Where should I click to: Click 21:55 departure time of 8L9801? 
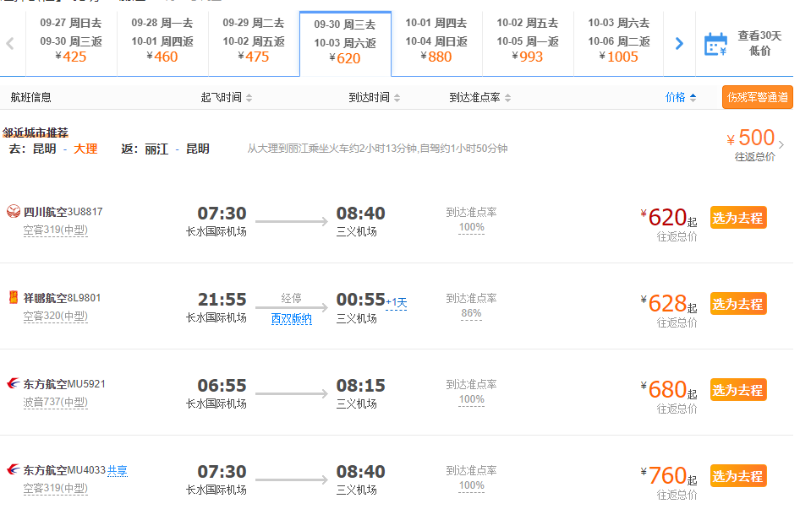click(x=222, y=300)
